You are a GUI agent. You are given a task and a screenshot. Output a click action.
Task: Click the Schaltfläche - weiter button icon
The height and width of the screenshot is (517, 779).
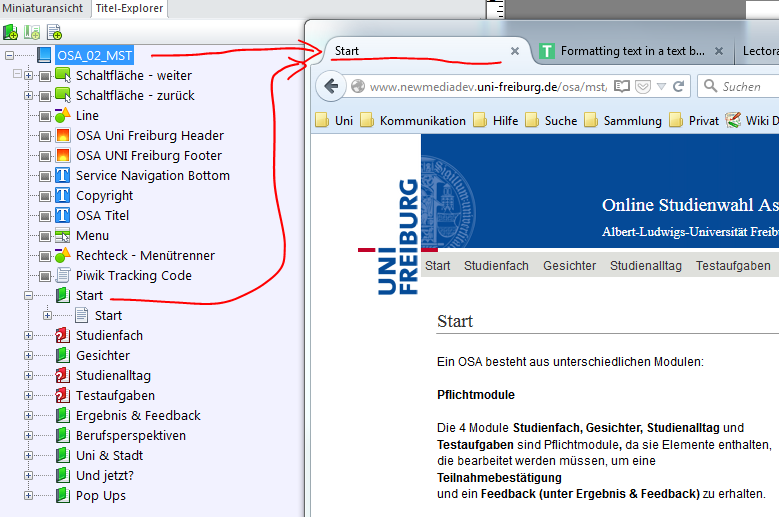tap(63, 75)
